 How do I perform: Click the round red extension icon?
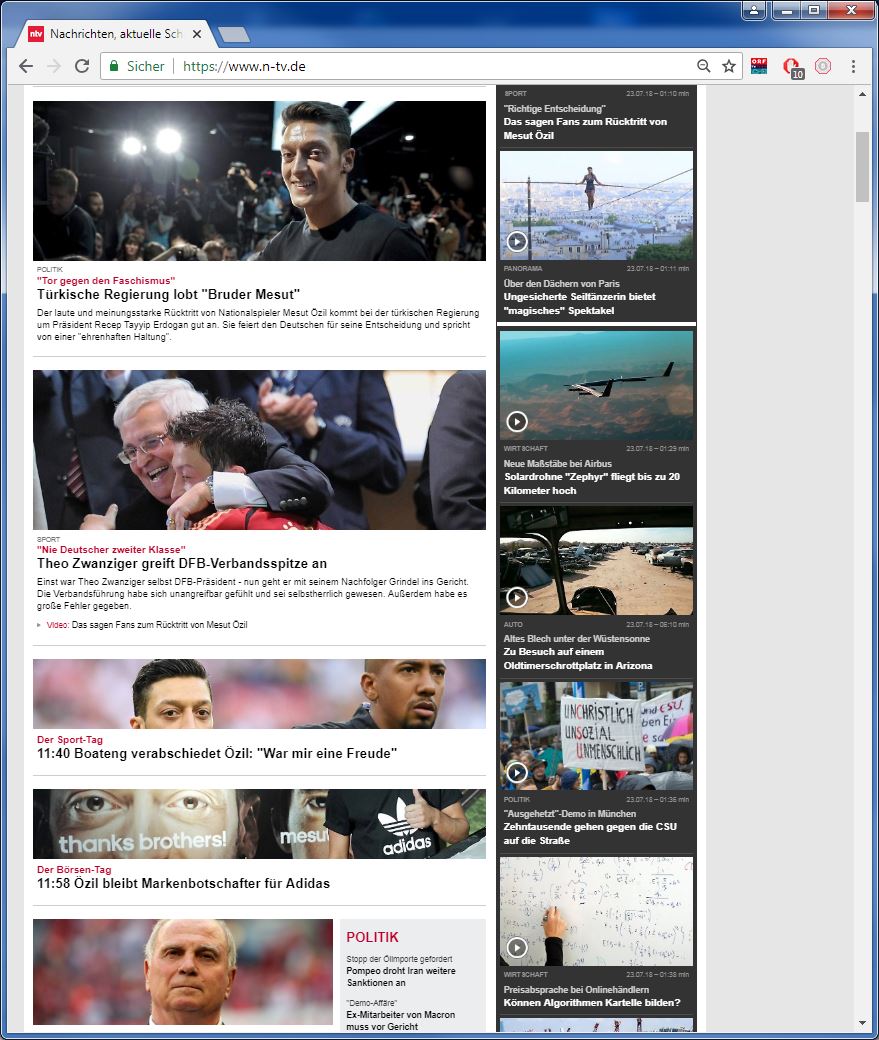823,66
